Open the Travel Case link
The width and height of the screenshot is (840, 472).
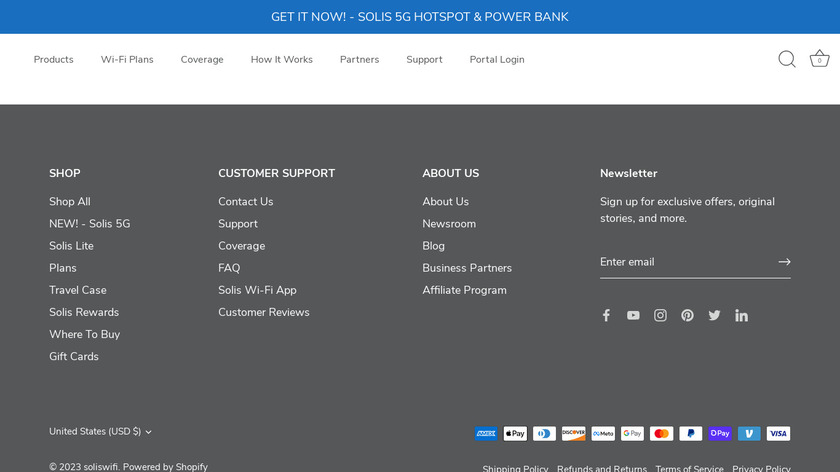(78, 290)
